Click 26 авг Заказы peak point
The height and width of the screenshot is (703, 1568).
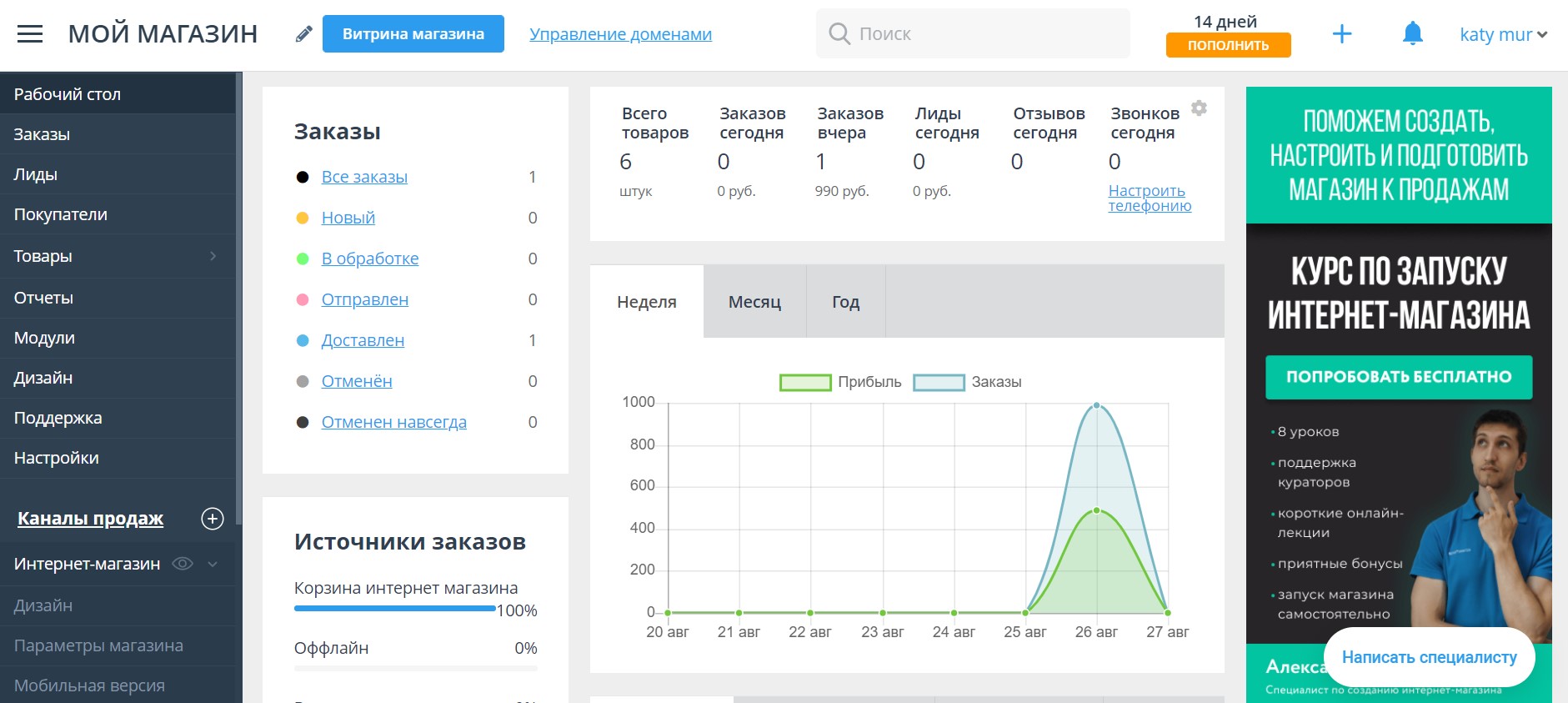pyautogui.click(x=1097, y=405)
